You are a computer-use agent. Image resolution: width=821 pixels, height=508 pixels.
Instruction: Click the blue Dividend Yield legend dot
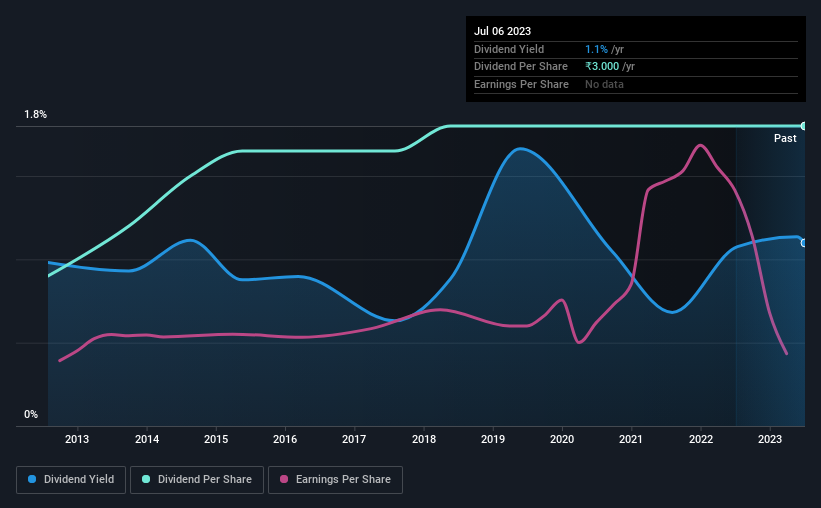point(32,479)
